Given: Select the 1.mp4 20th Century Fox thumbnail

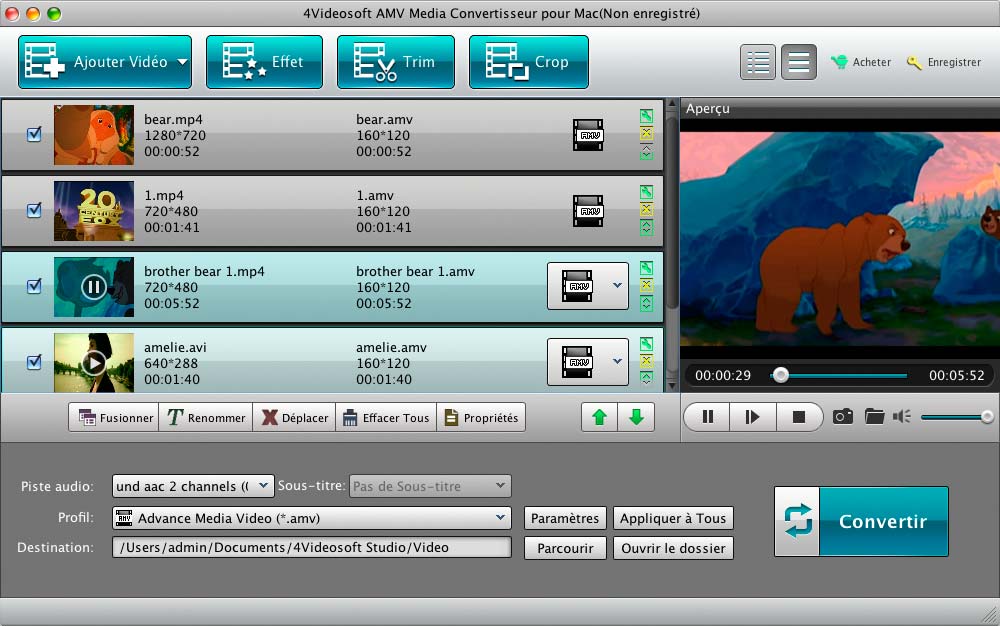Looking at the screenshot, I should pos(94,211).
